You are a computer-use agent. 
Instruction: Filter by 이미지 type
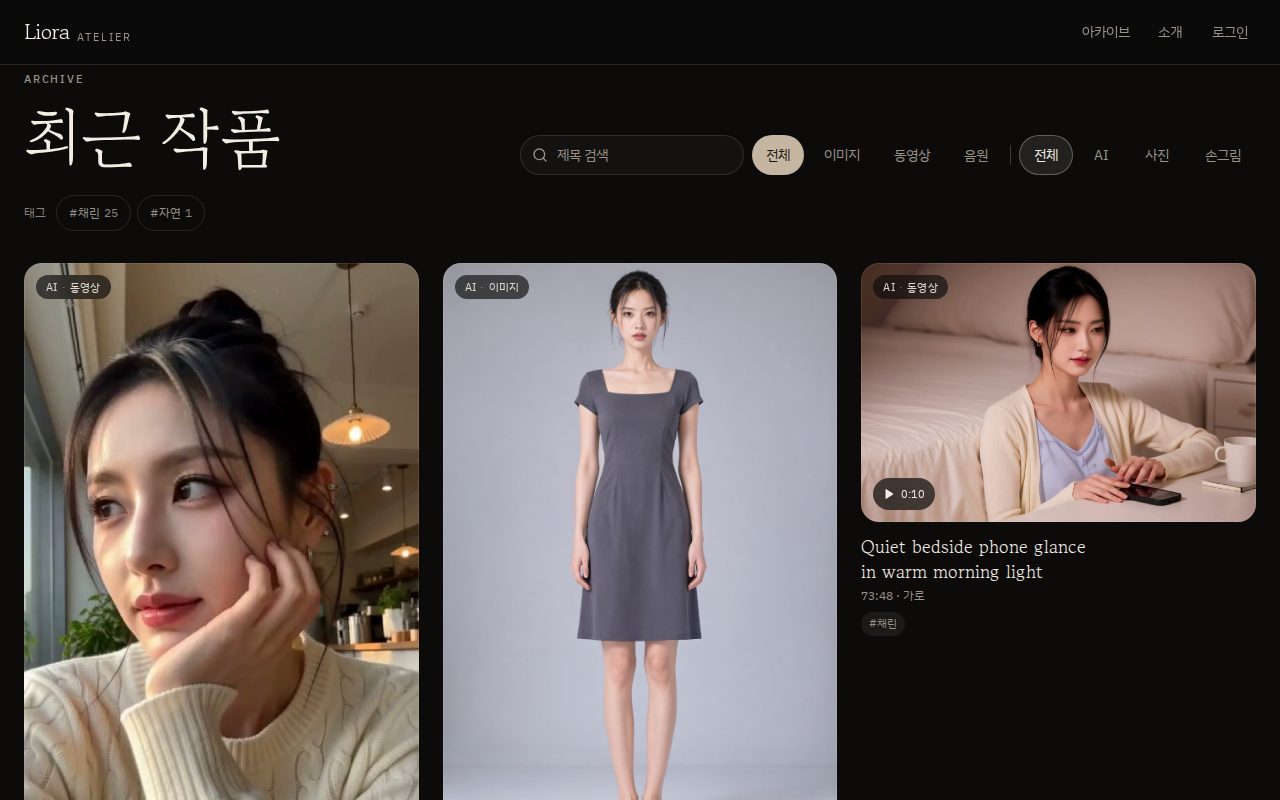pos(842,155)
